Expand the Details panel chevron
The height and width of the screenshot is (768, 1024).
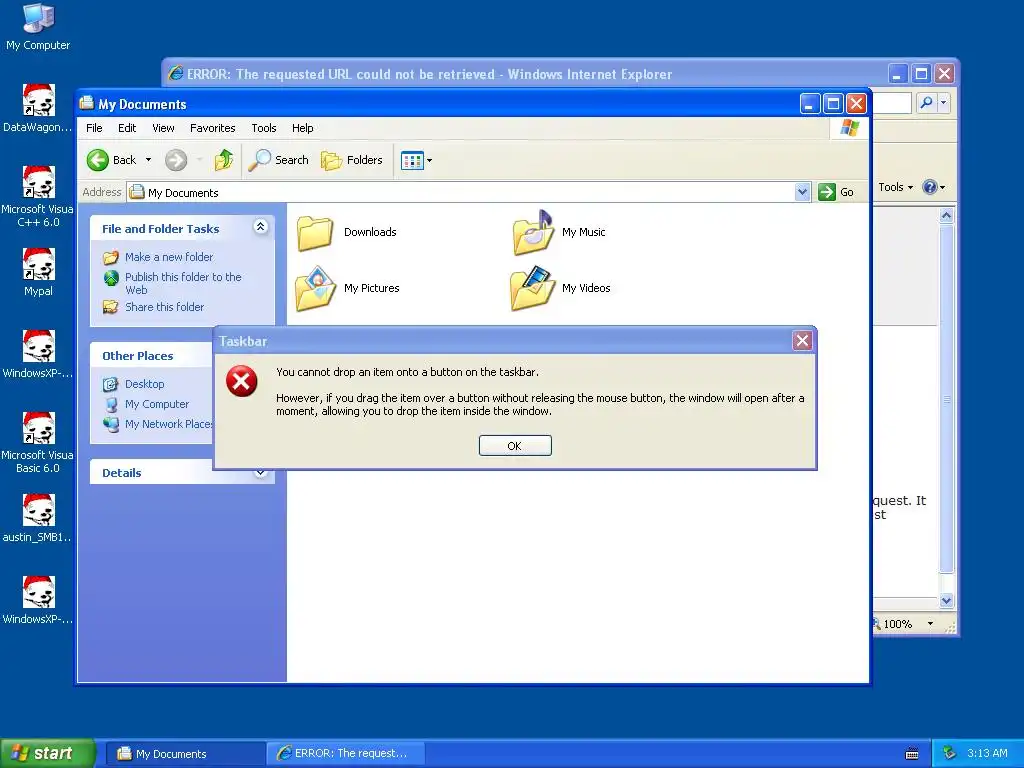[x=260, y=472]
